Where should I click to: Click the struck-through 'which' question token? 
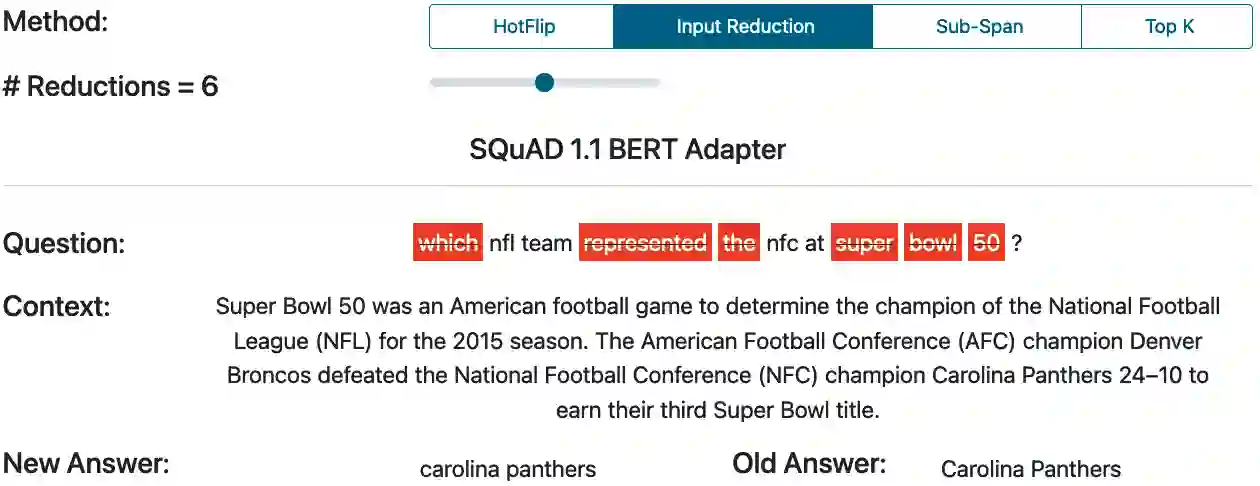coord(448,243)
